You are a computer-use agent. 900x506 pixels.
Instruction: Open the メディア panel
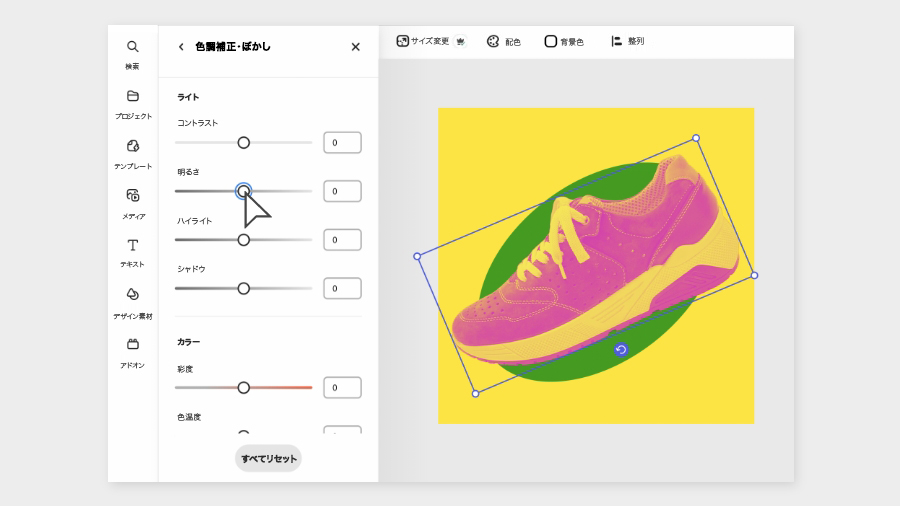coord(132,202)
